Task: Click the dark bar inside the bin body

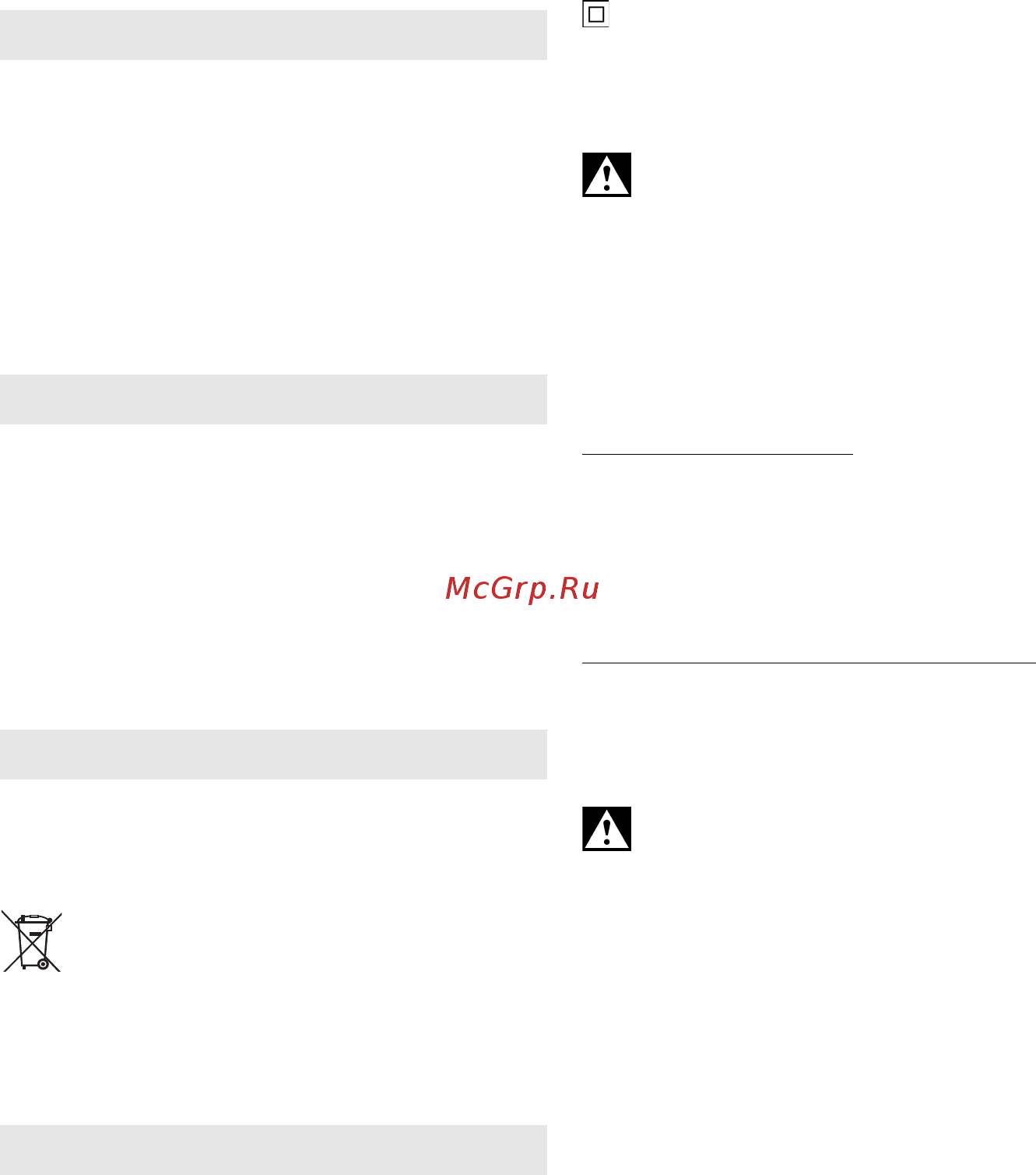Action: click(35, 933)
